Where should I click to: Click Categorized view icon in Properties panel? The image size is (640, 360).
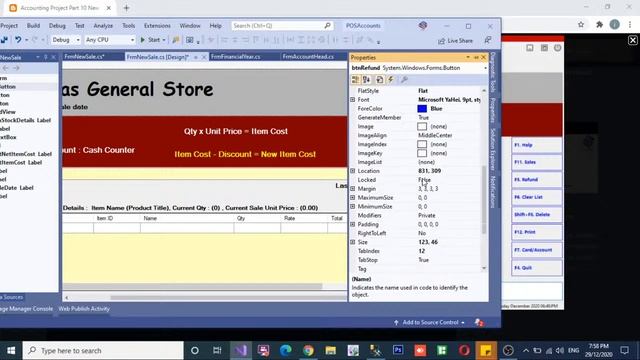pos(356,80)
